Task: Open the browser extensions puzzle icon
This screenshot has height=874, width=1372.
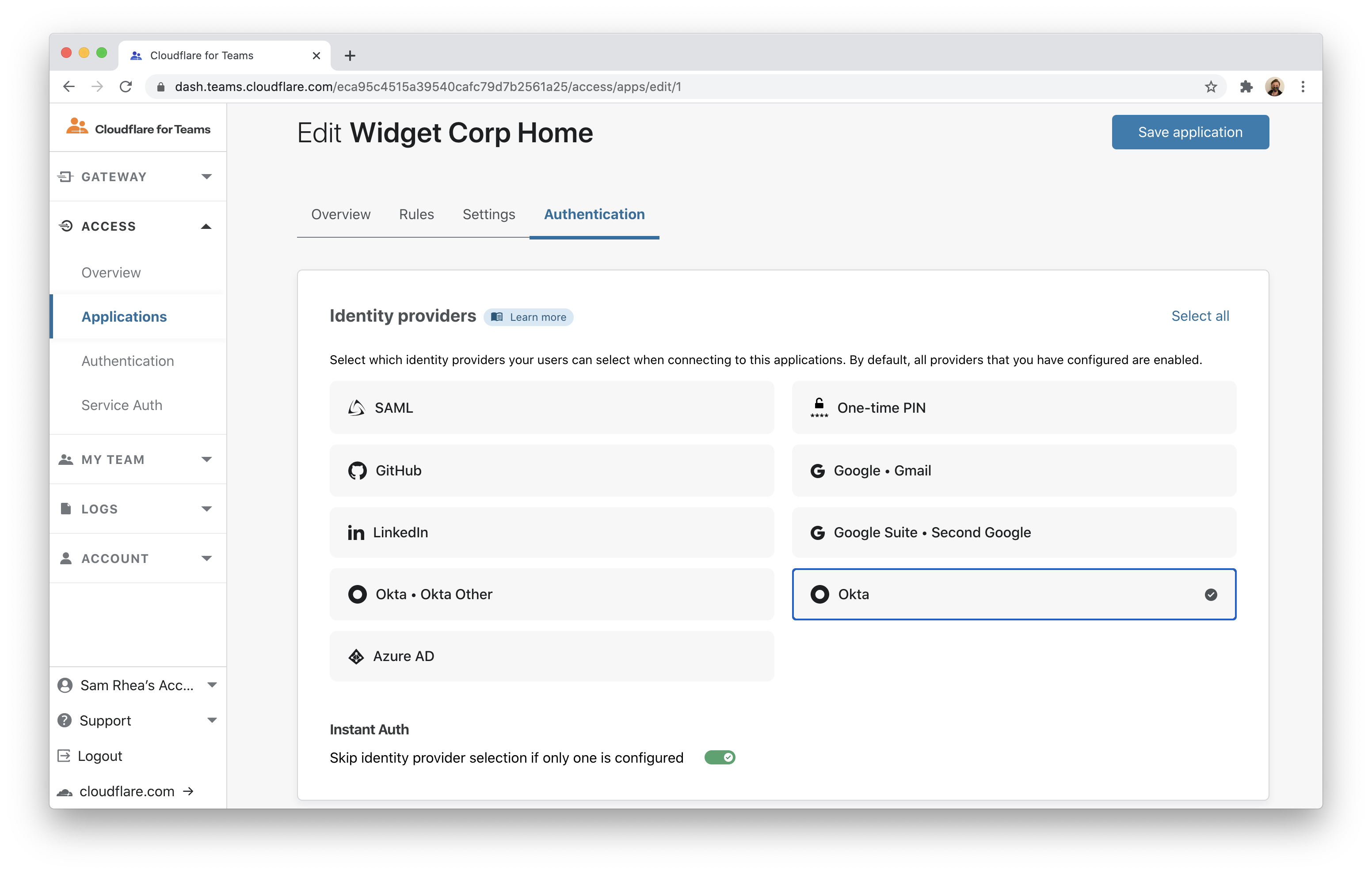Action: (1246, 87)
